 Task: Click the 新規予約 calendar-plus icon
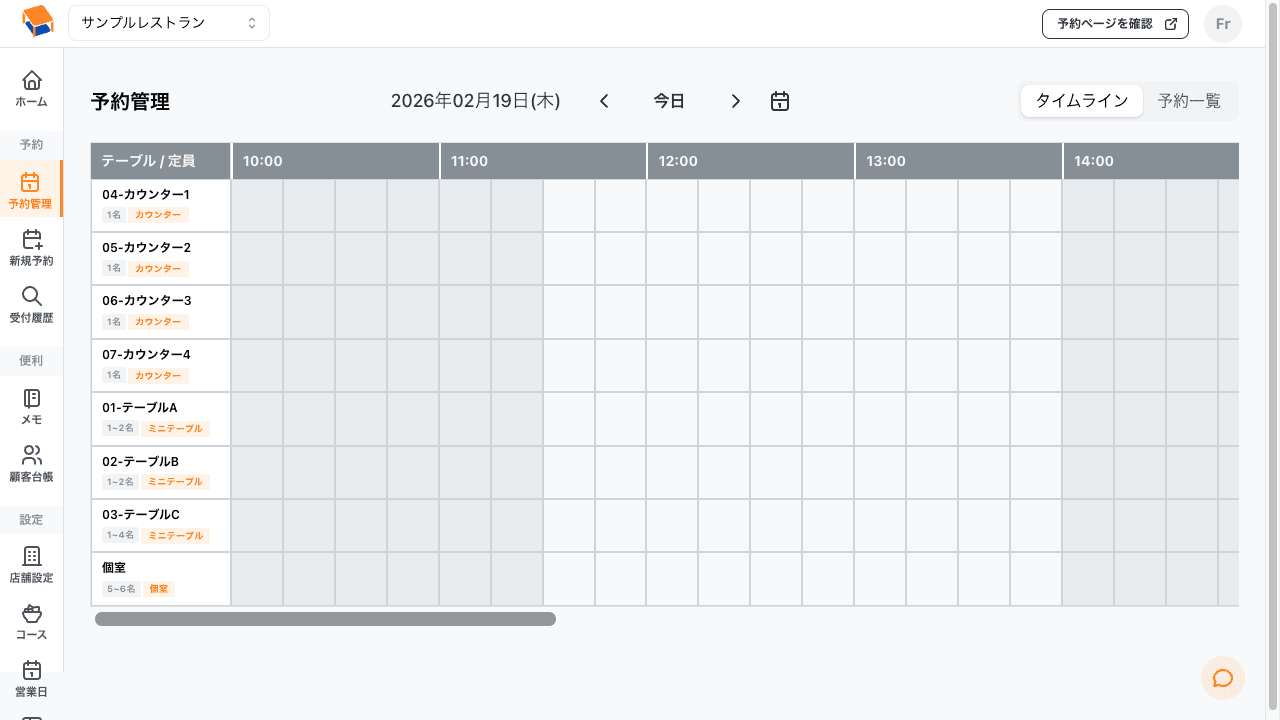click(32, 240)
